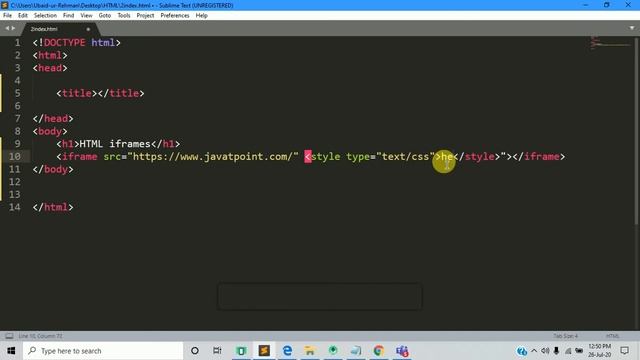
Task: Click the taskbar search box
Action: (103, 351)
